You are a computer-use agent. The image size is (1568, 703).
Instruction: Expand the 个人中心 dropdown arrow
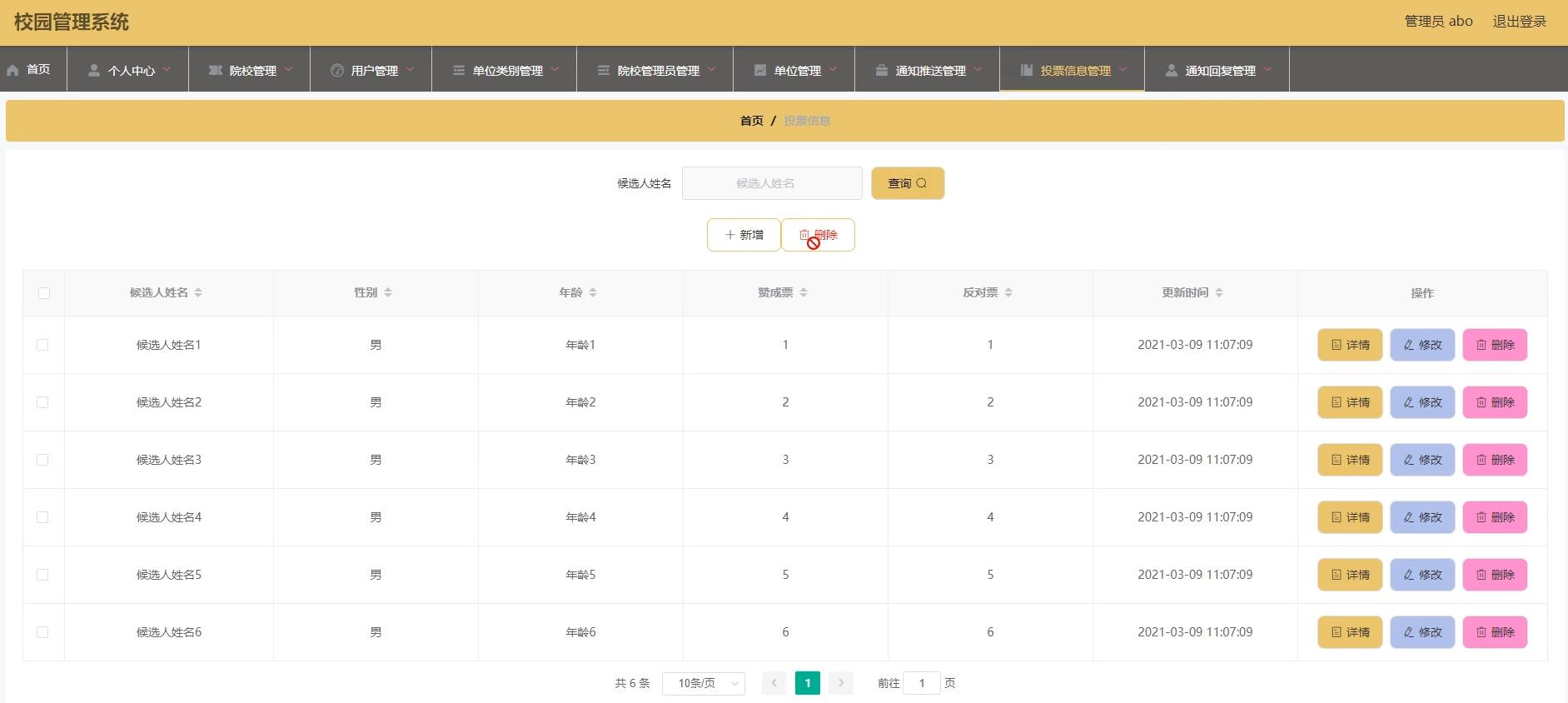click(x=167, y=69)
